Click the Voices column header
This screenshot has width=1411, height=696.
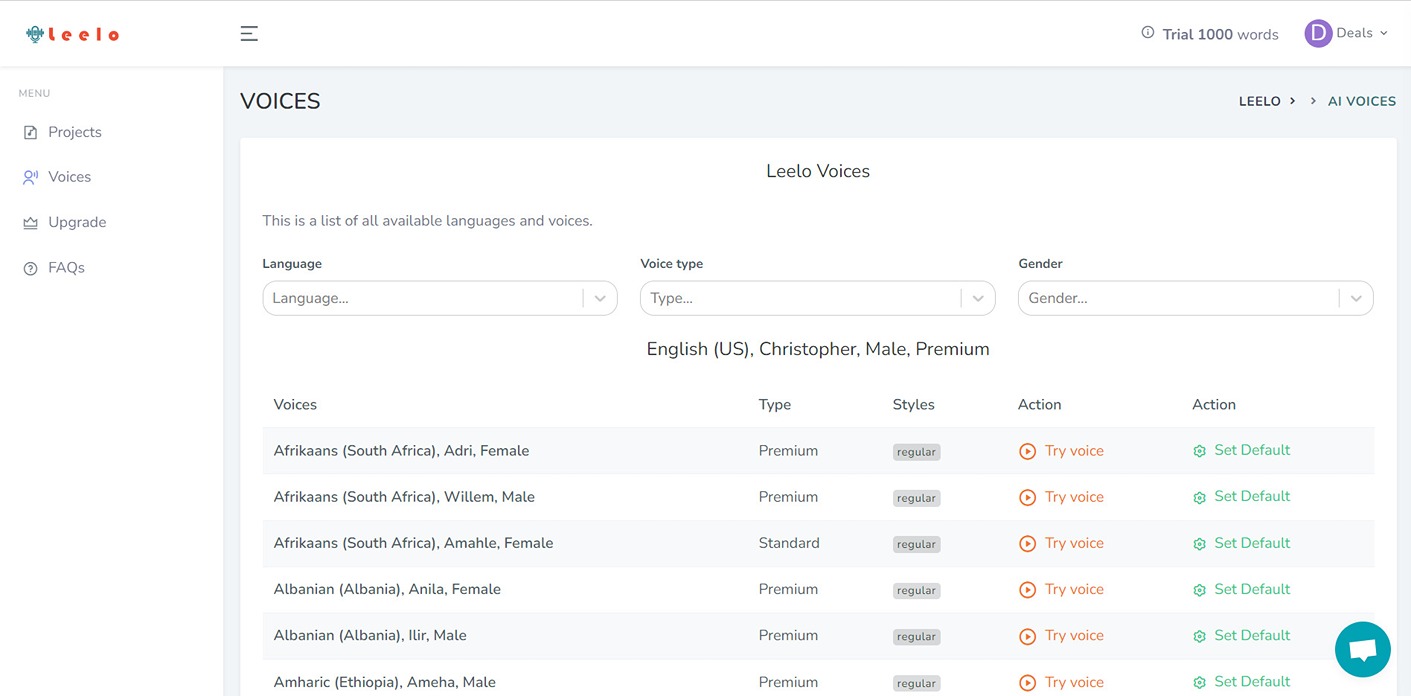(295, 405)
